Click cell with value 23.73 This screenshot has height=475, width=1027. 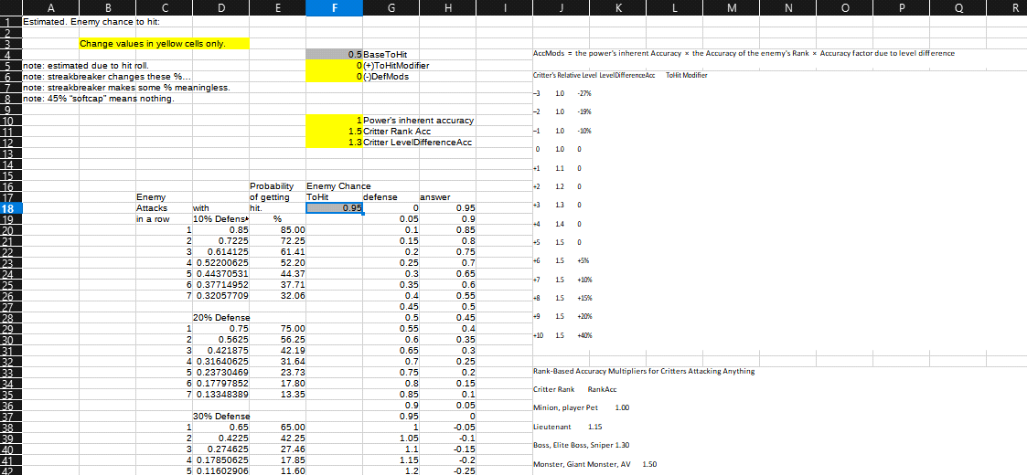(278, 371)
